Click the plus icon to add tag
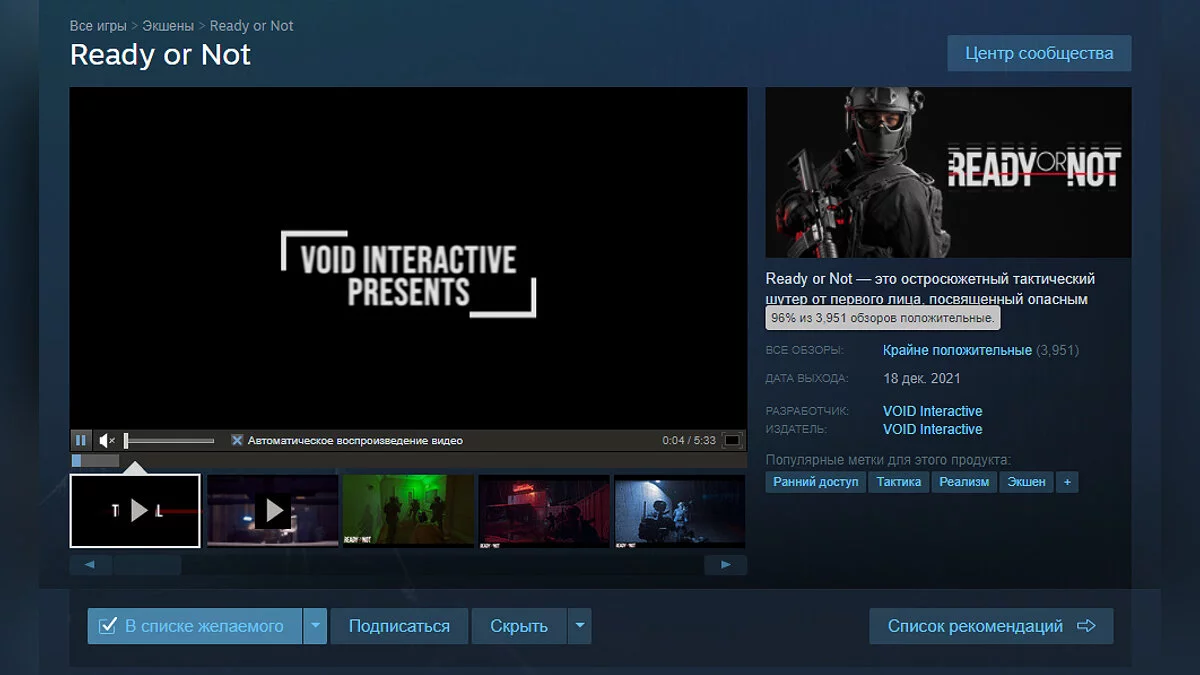Screen dimensions: 1200x675 pyautogui.click(x=1067, y=482)
